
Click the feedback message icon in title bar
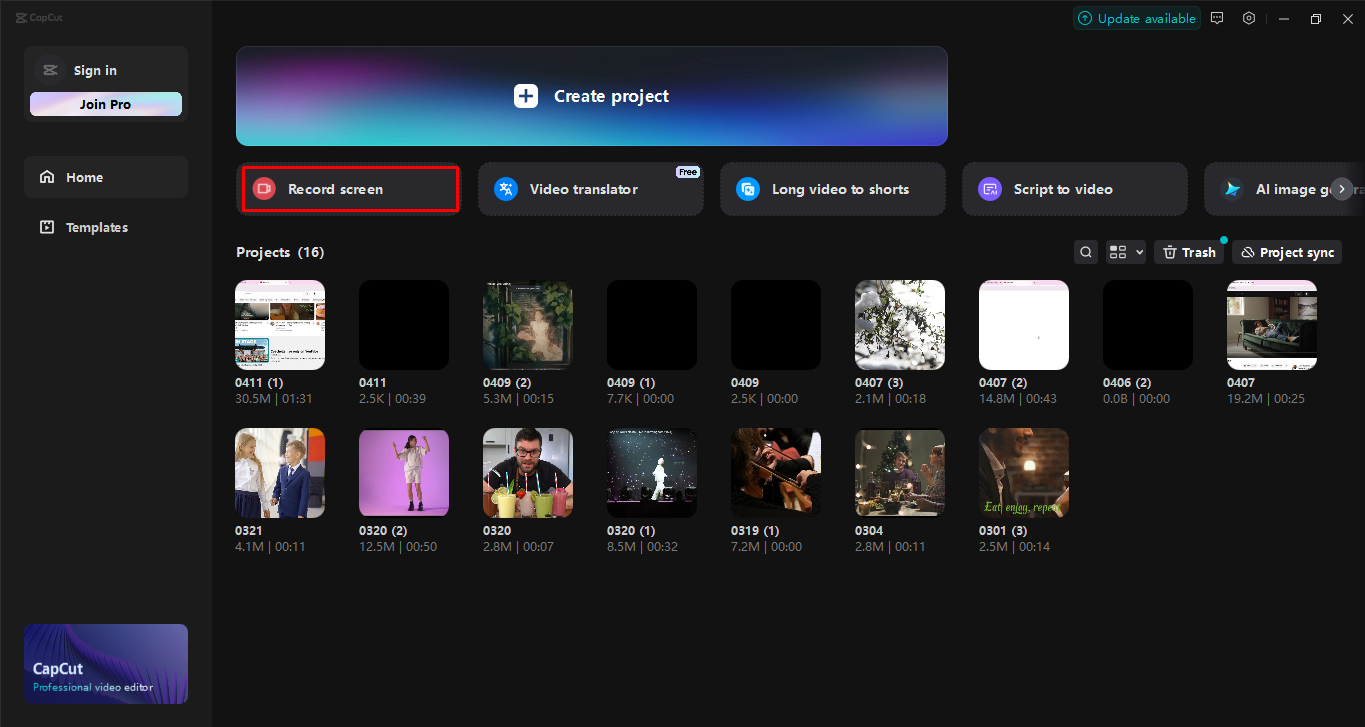click(1217, 18)
